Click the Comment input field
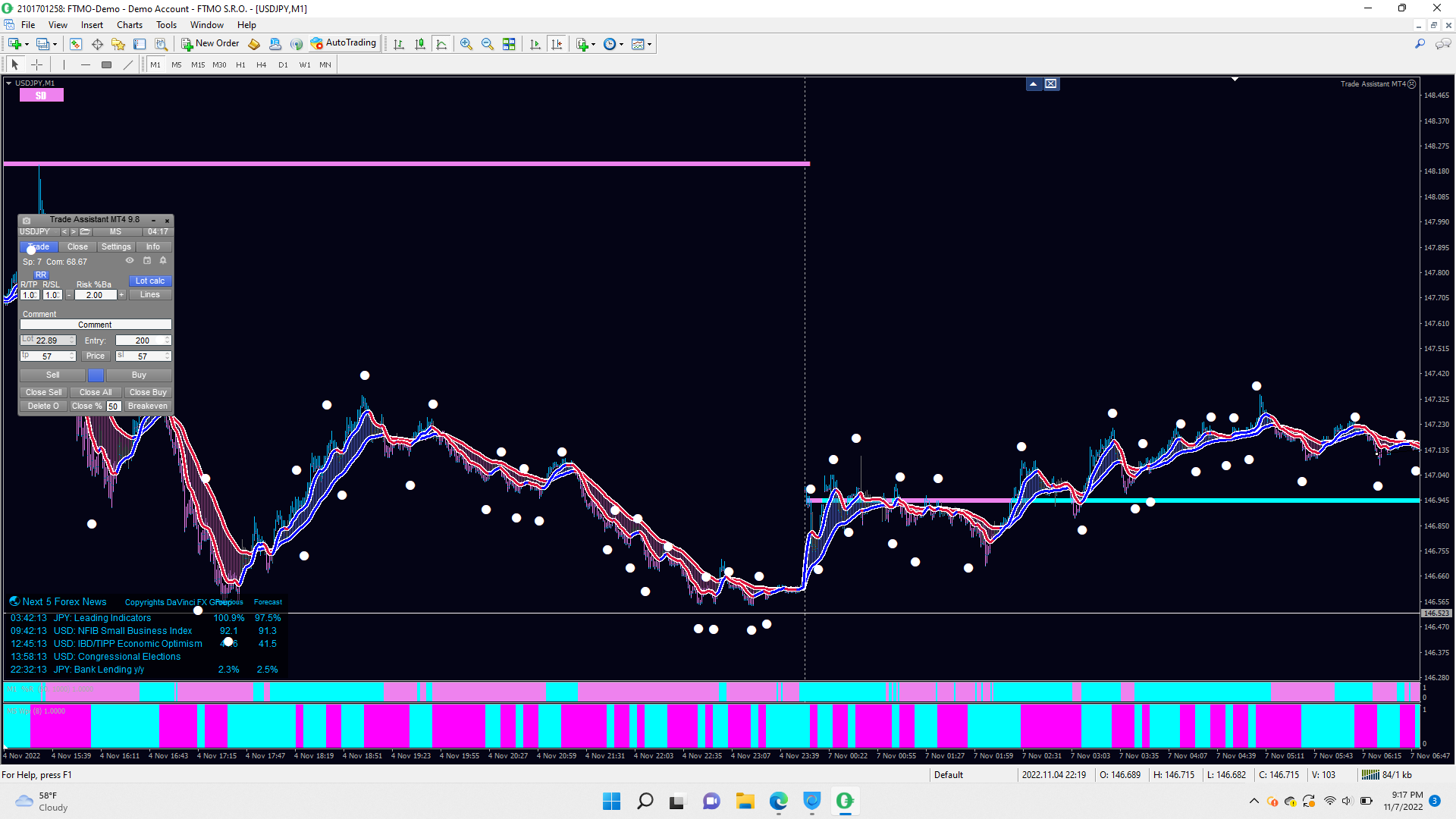This screenshot has height=819, width=1456. [x=96, y=325]
